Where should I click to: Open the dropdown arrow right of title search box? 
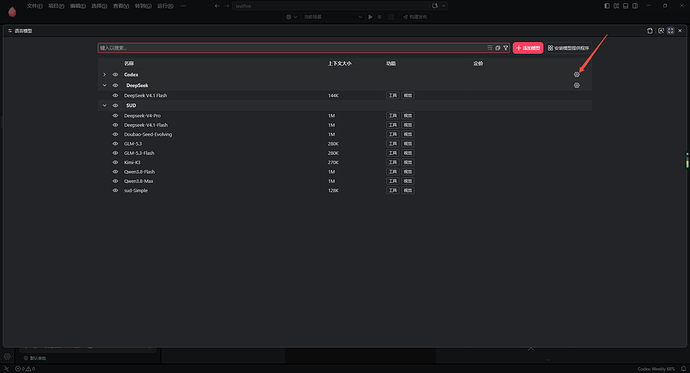coord(444,6)
